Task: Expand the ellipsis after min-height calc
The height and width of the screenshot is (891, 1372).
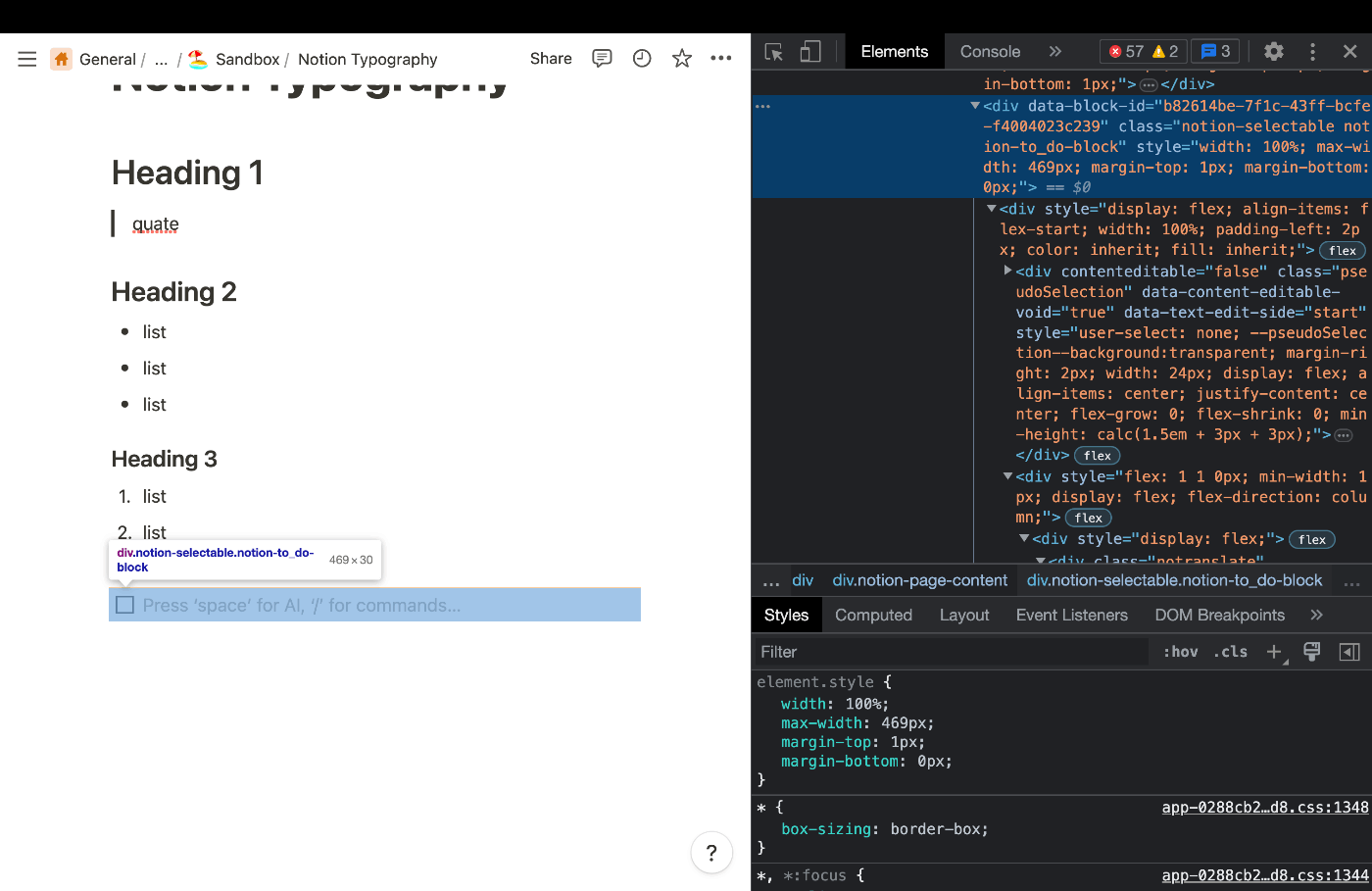Action: [x=1344, y=435]
